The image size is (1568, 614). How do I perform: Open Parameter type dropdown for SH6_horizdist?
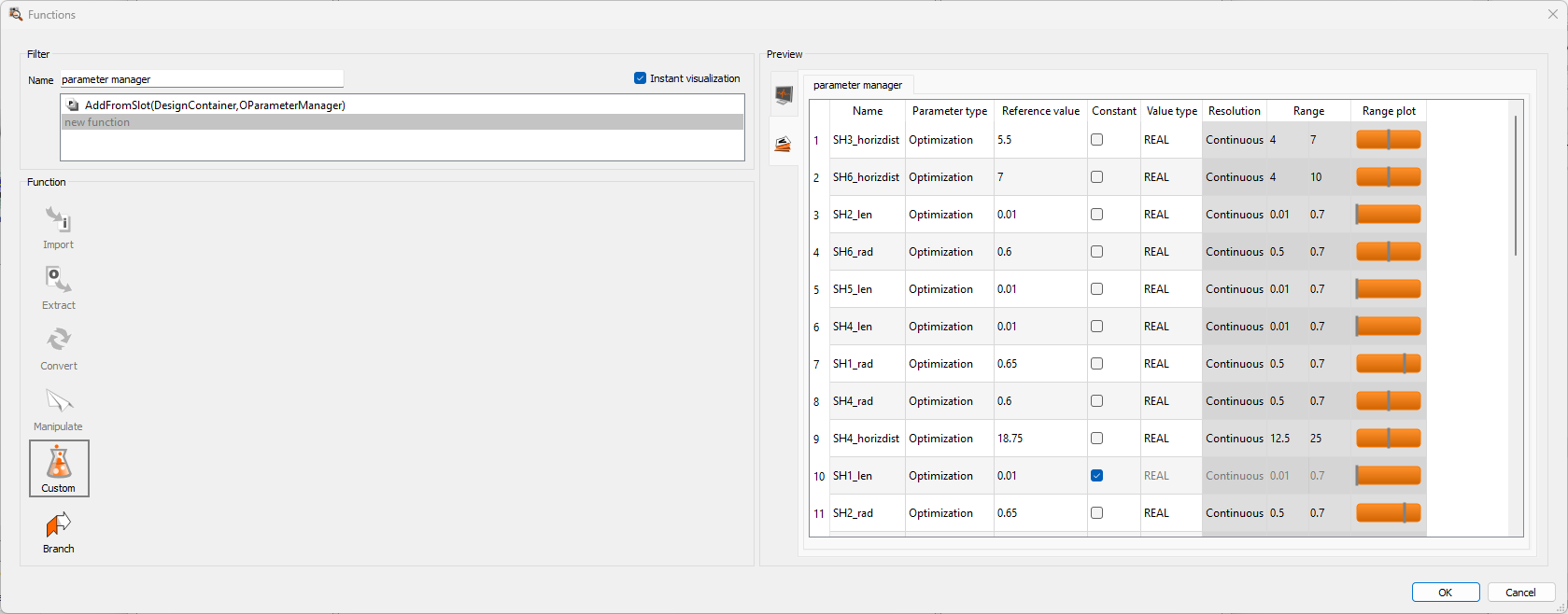tap(948, 177)
